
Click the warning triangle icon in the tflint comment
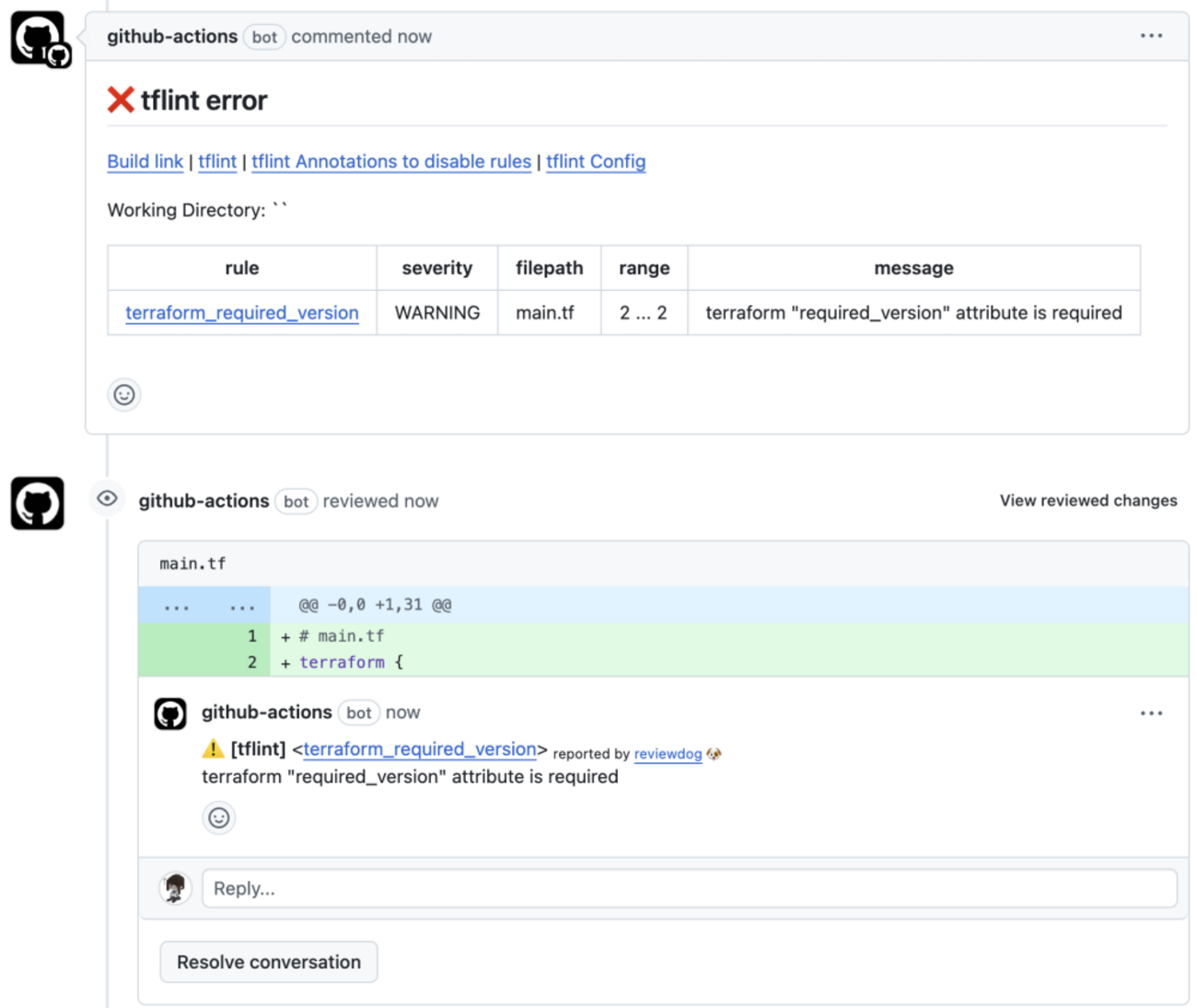coord(212,749)
